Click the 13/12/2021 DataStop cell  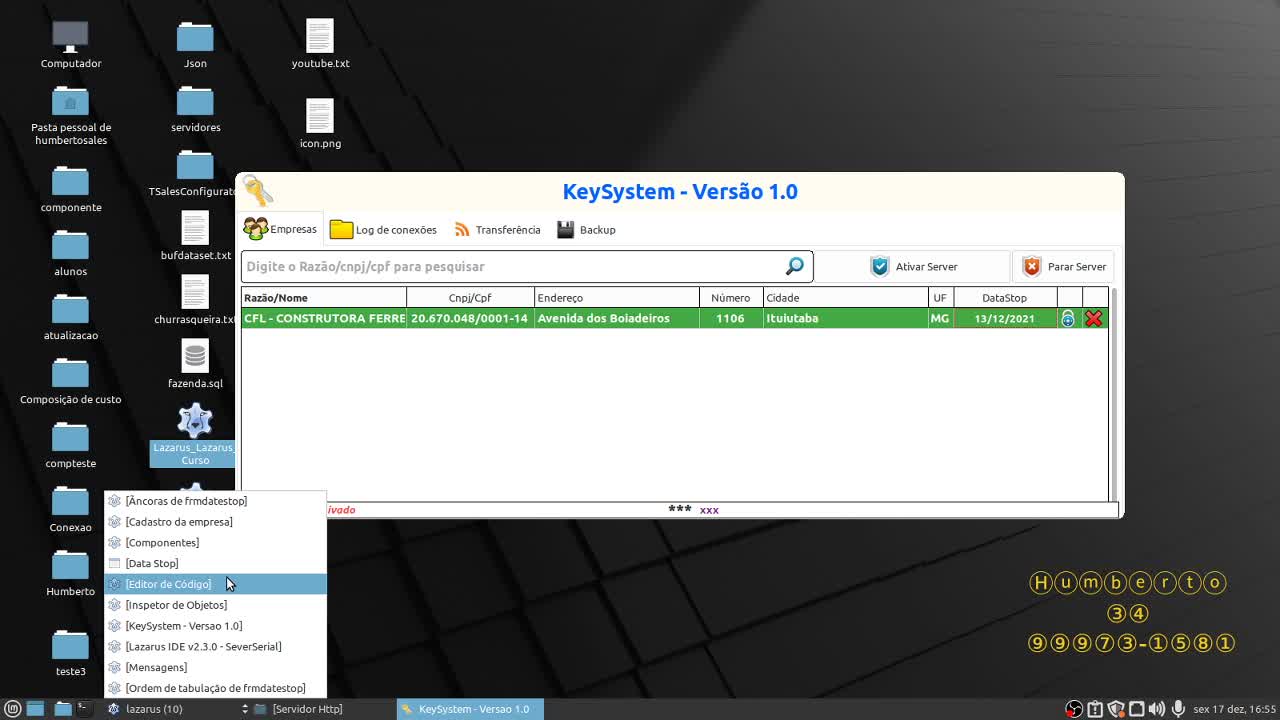(1005, 318)
